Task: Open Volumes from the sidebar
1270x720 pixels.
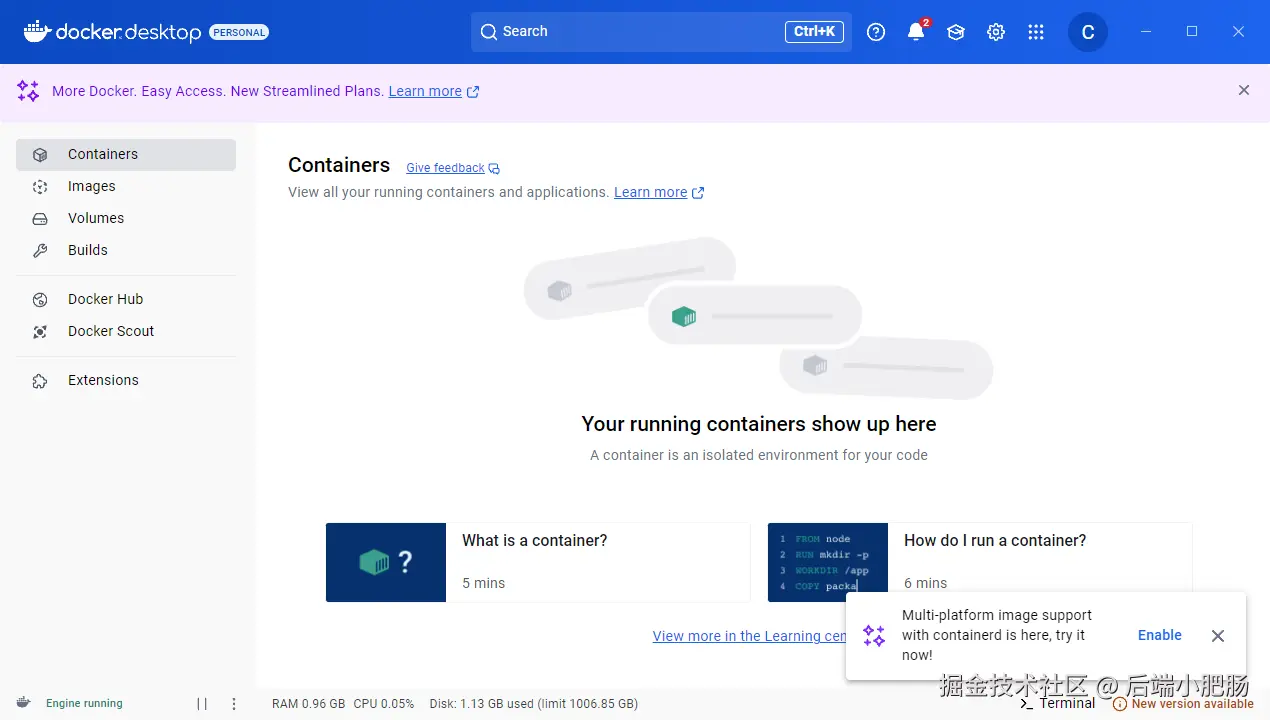Action: [x=126, y=219]
